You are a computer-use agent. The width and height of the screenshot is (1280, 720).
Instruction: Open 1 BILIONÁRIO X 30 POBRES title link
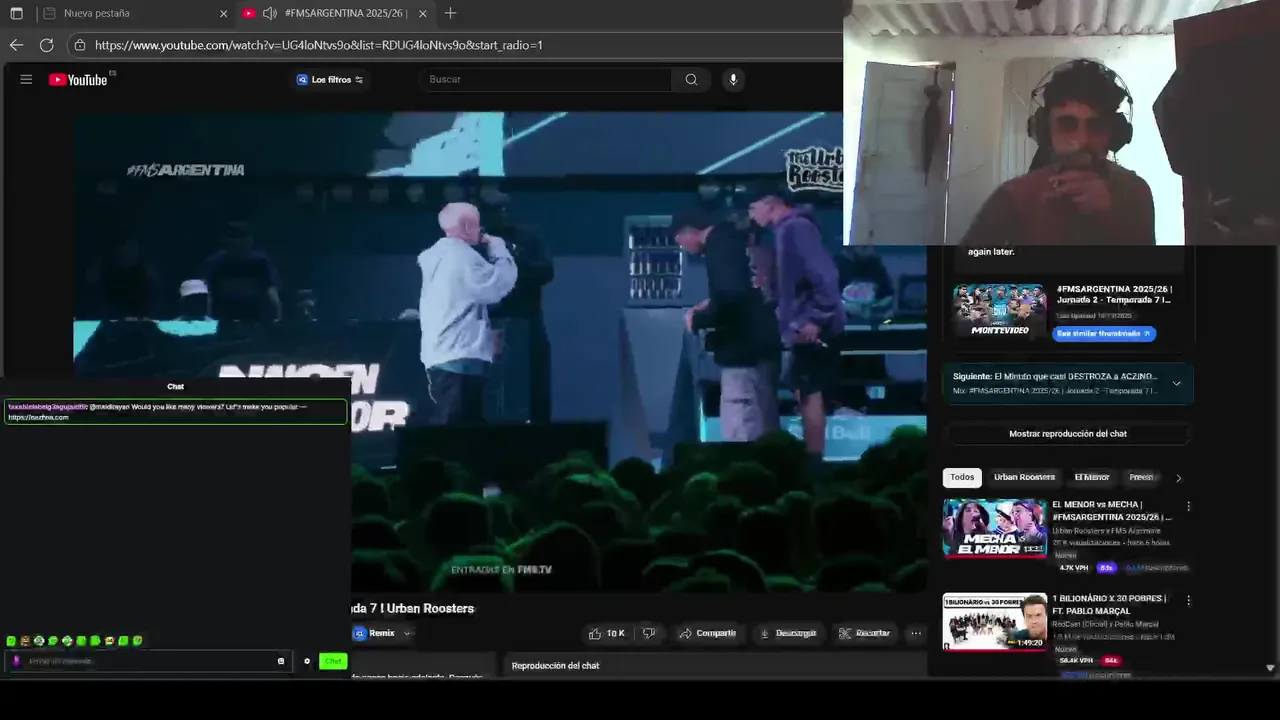[1109, 605]
